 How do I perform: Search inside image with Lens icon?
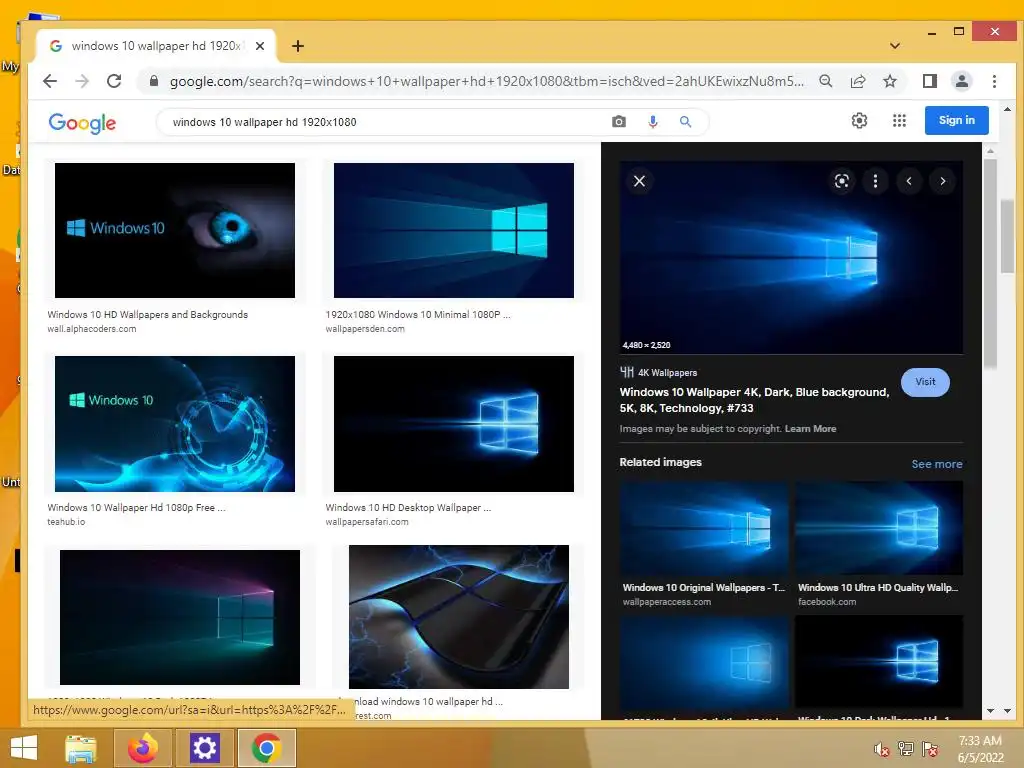[842, 181]
